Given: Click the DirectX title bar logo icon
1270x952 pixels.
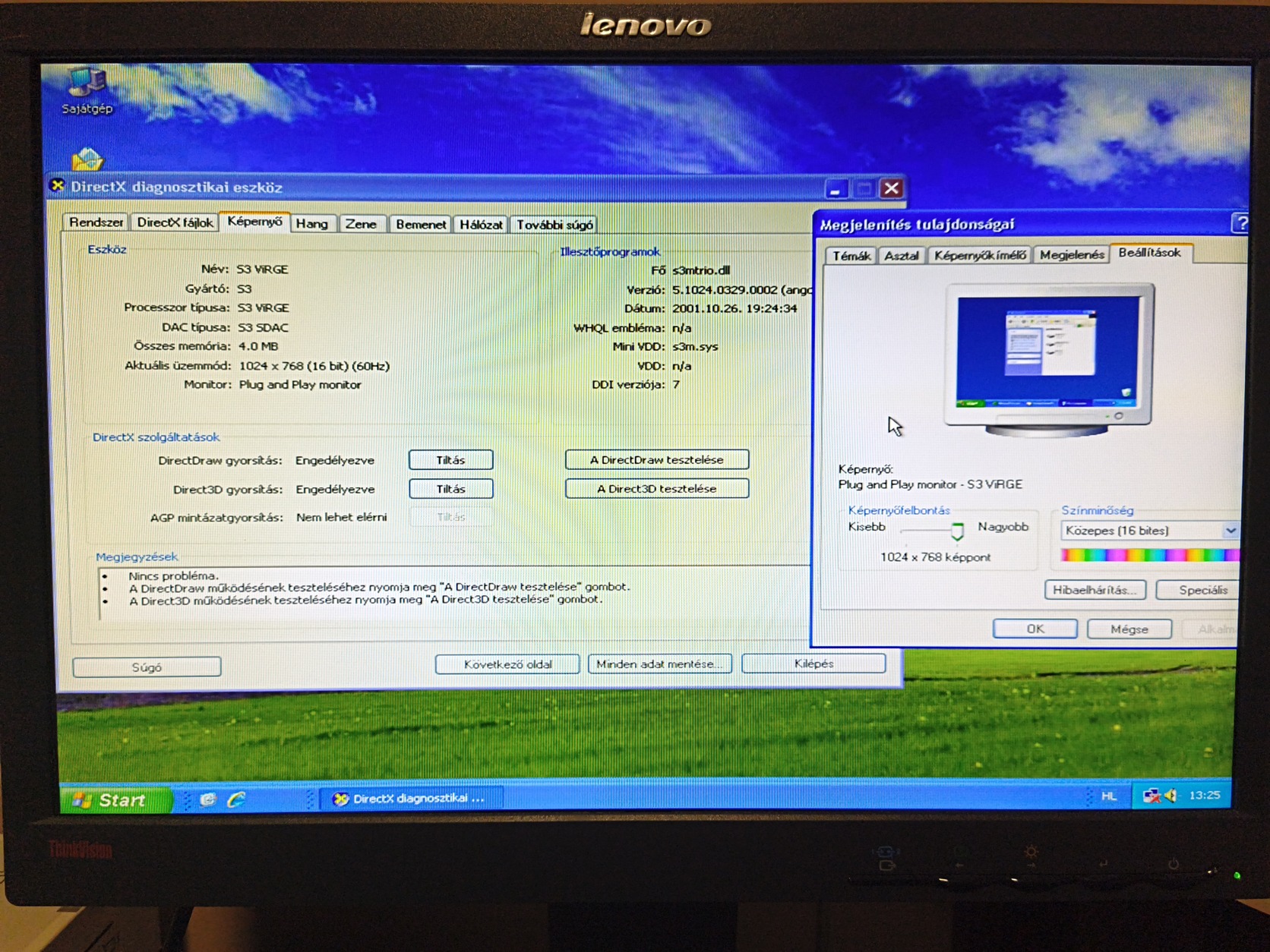Looking at the screenshot, I should tap(58, 185).
